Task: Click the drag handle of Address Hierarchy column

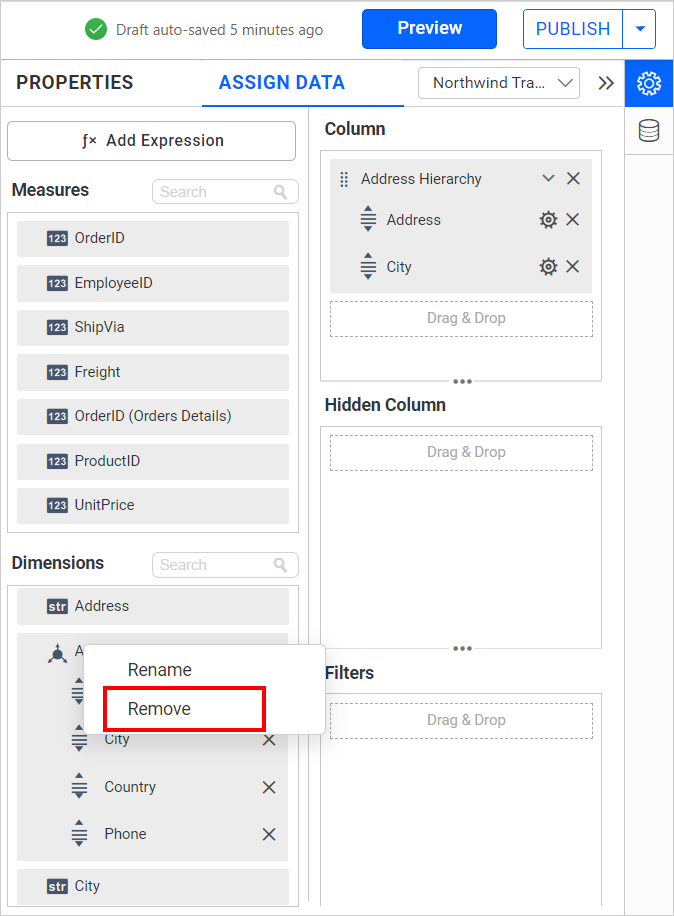Action: point(343,178)
